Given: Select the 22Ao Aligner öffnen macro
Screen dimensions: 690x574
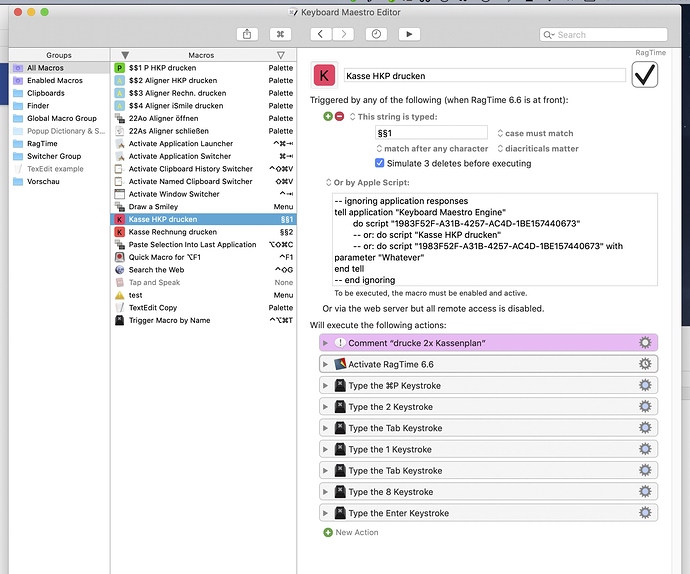Looking at the screenshot, I should click(x=203, y=118).
